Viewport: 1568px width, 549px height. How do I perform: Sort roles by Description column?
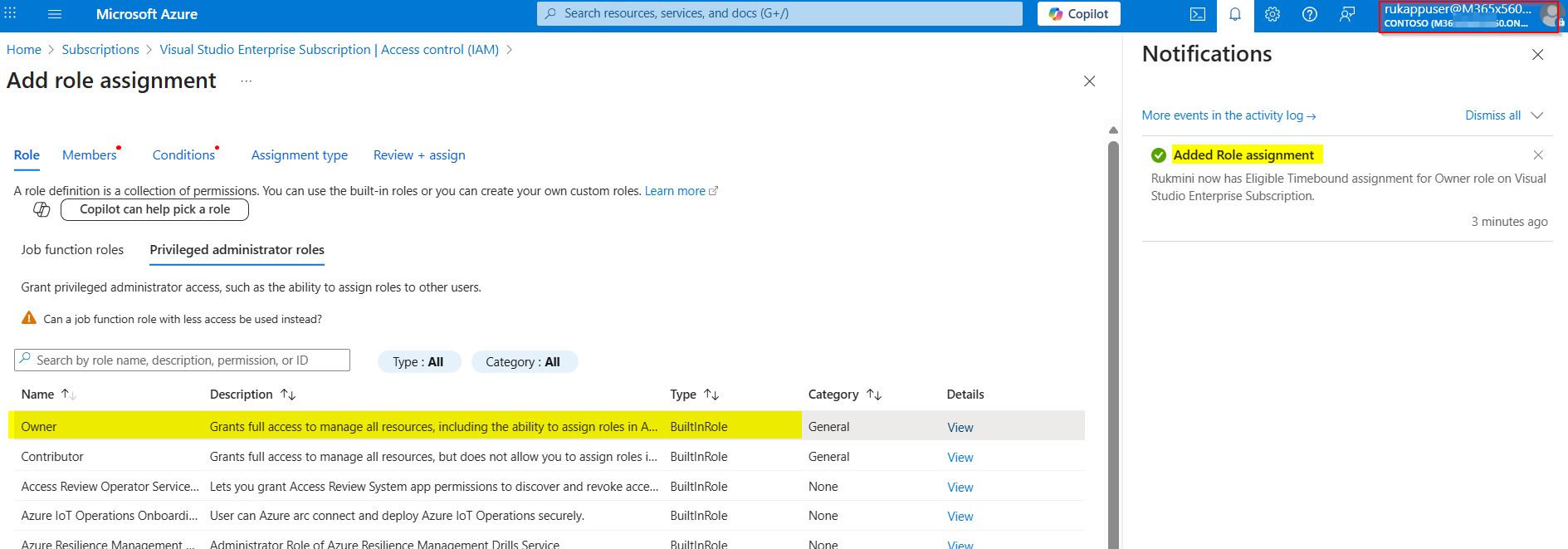[288, 395]
